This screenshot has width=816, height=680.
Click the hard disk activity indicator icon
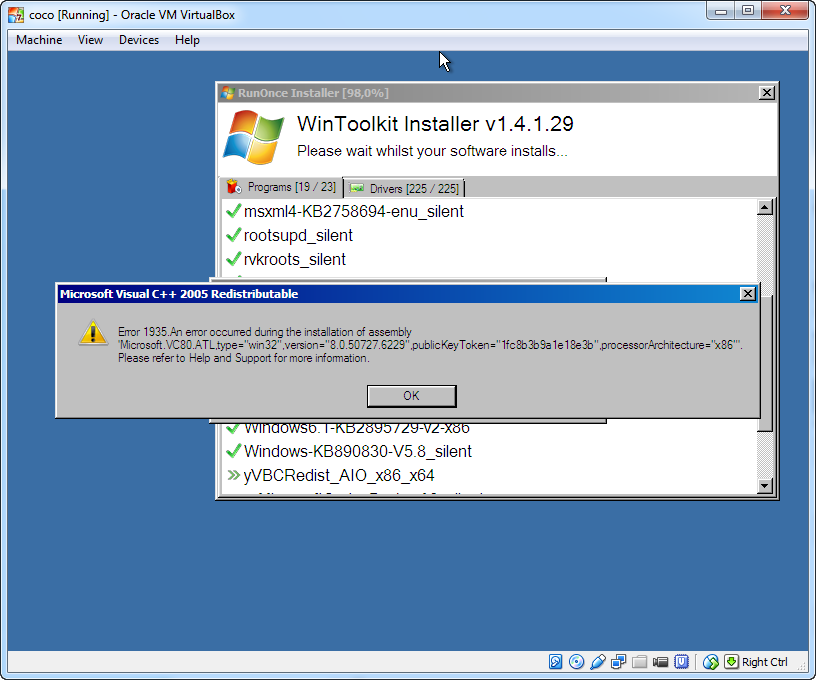click(555, 662)
